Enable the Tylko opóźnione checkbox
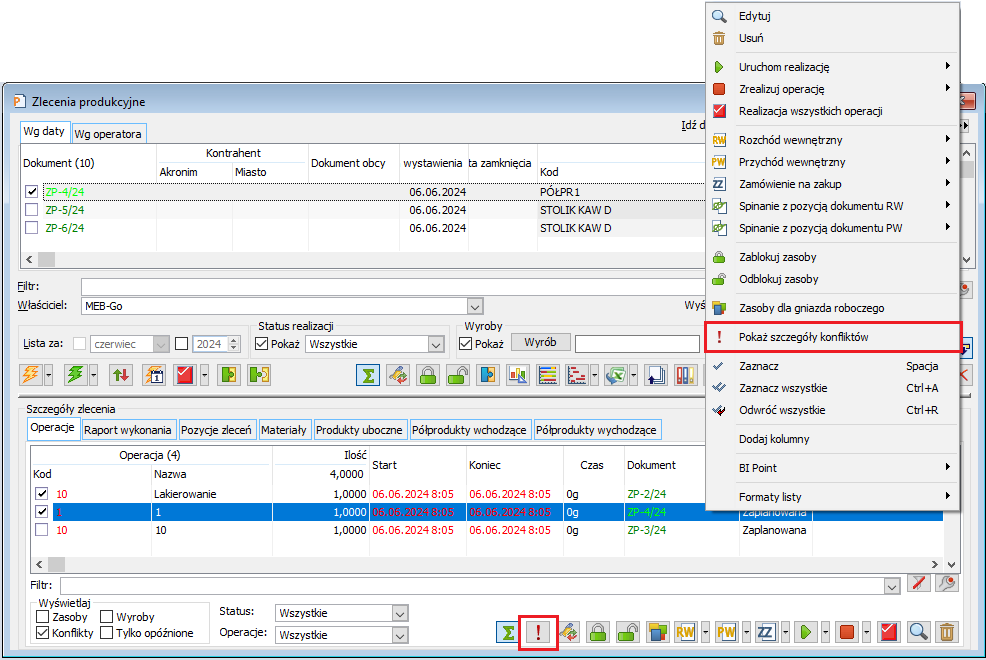The image size is (986, 660). [106, 633]
